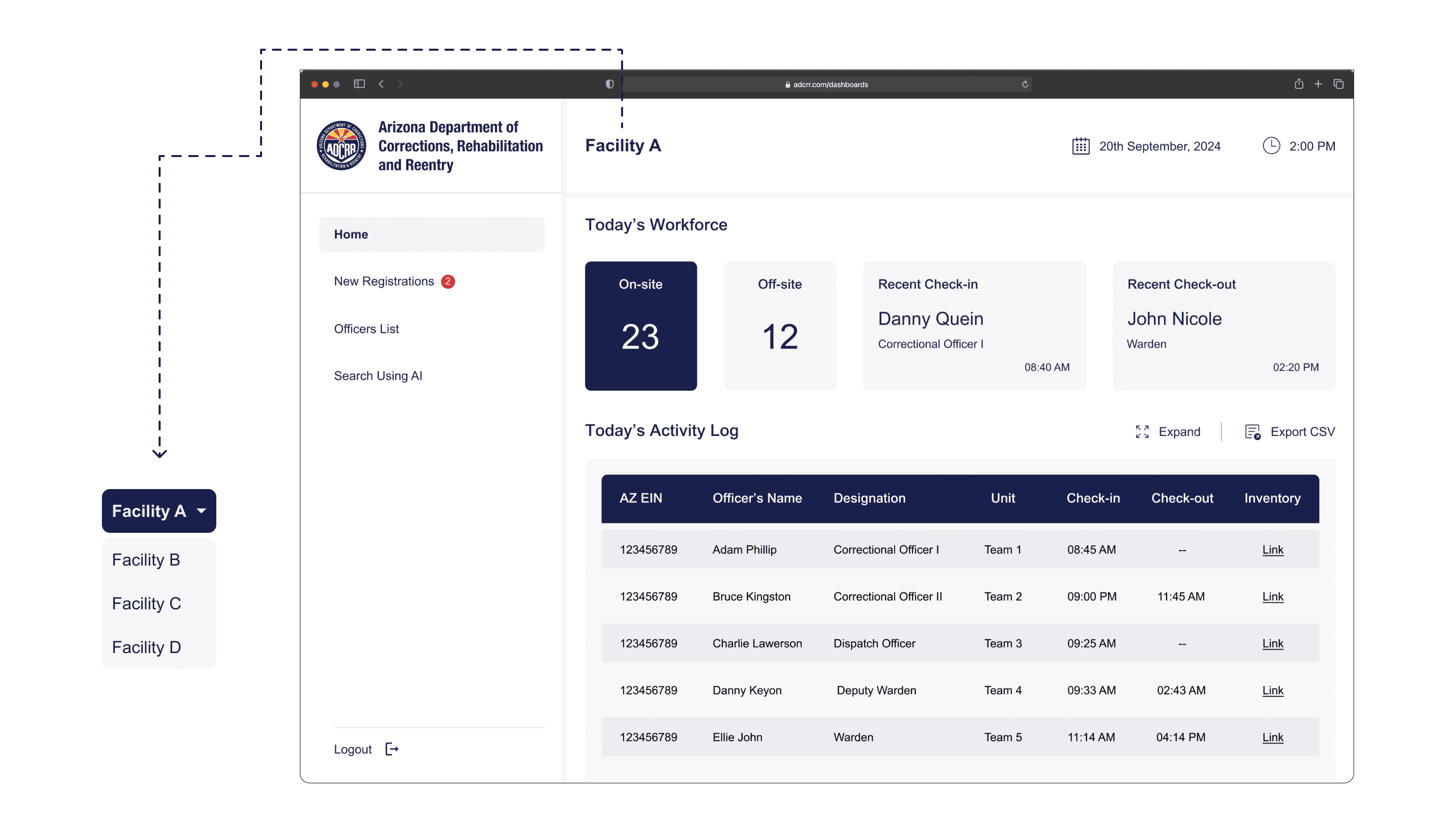Open Search Using AI menu item
This screenshot has height=833, width=1456.
[x=378, y=376]
